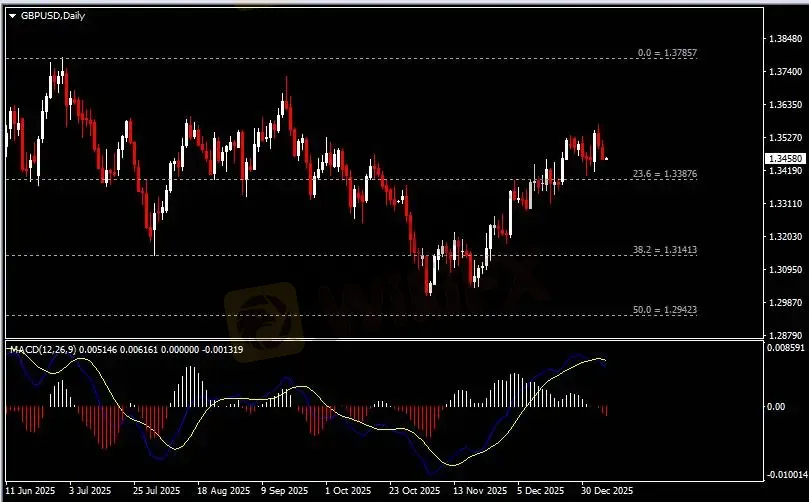Click the 11 Jun 2025 date label

(x=30, y=490)
